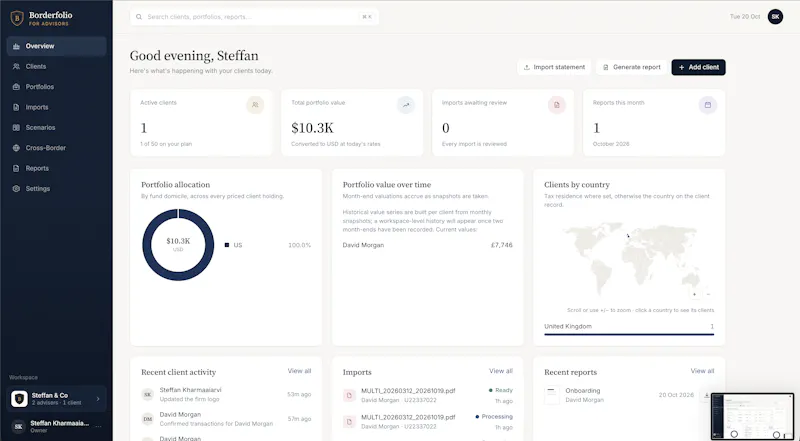Click the picture-in-picture preview thumbnail
800x441 pixels.
pos(753,416)
